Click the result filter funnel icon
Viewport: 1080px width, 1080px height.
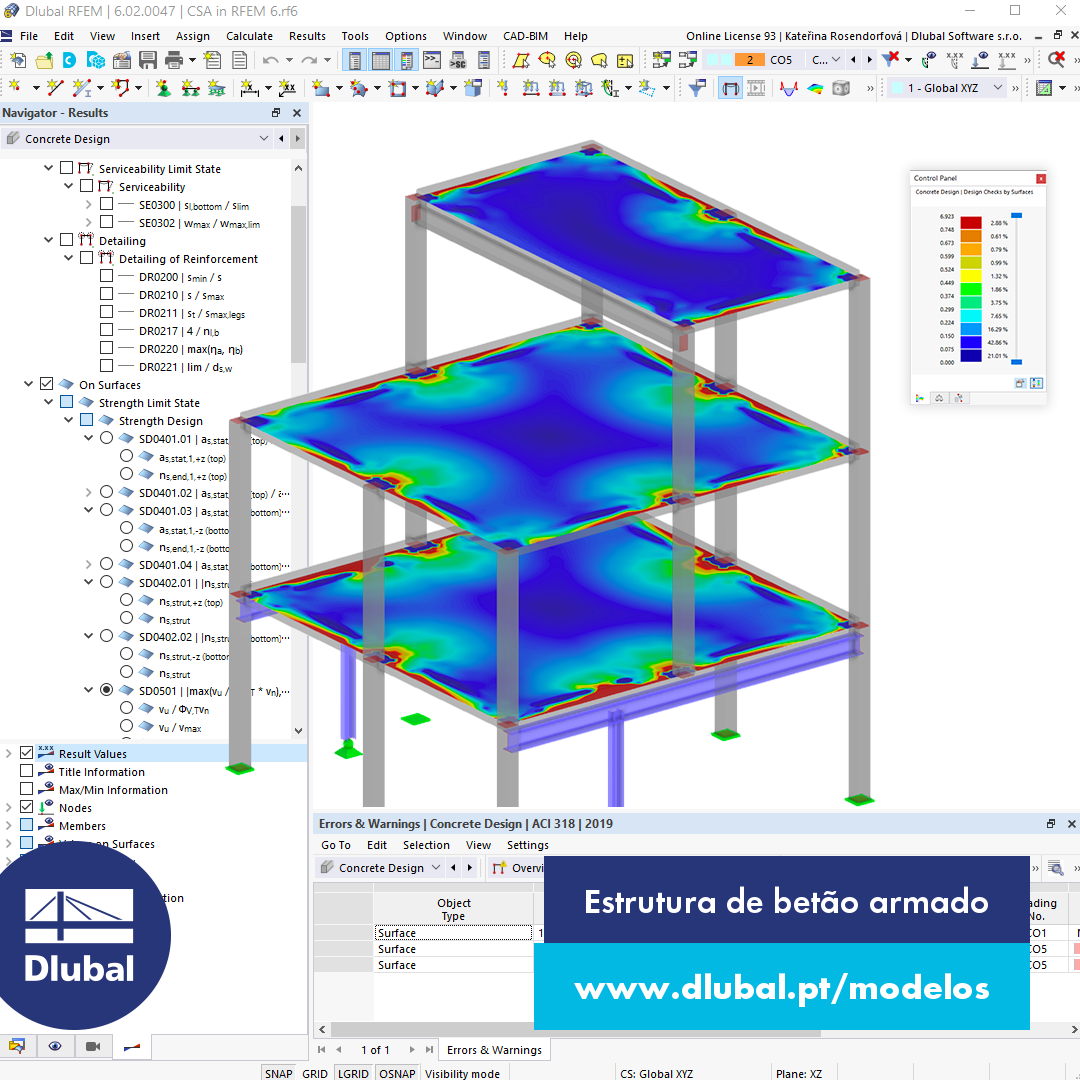tap(698, 87)
